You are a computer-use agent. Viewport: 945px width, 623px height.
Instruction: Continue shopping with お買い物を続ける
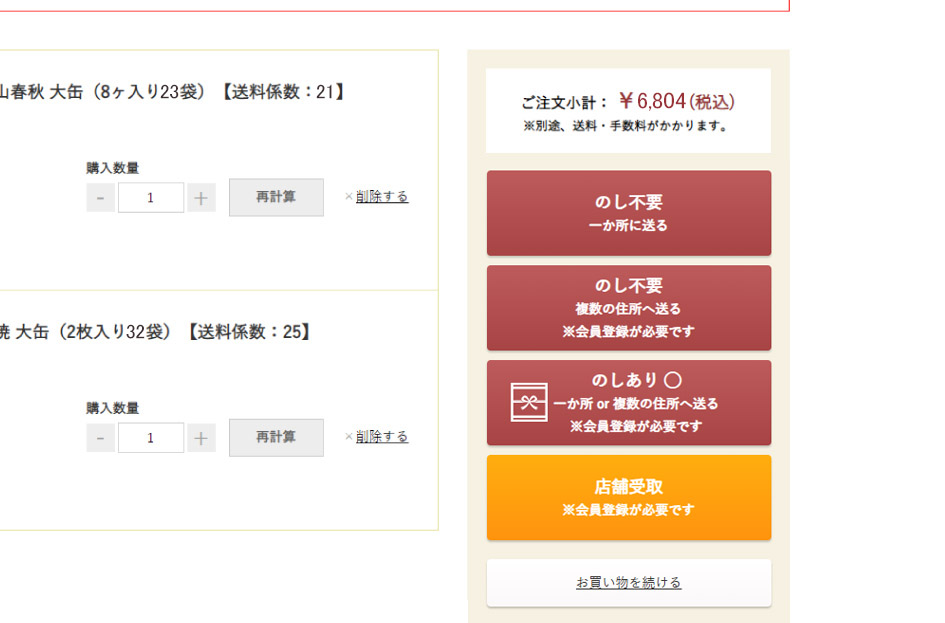point(628,582)
